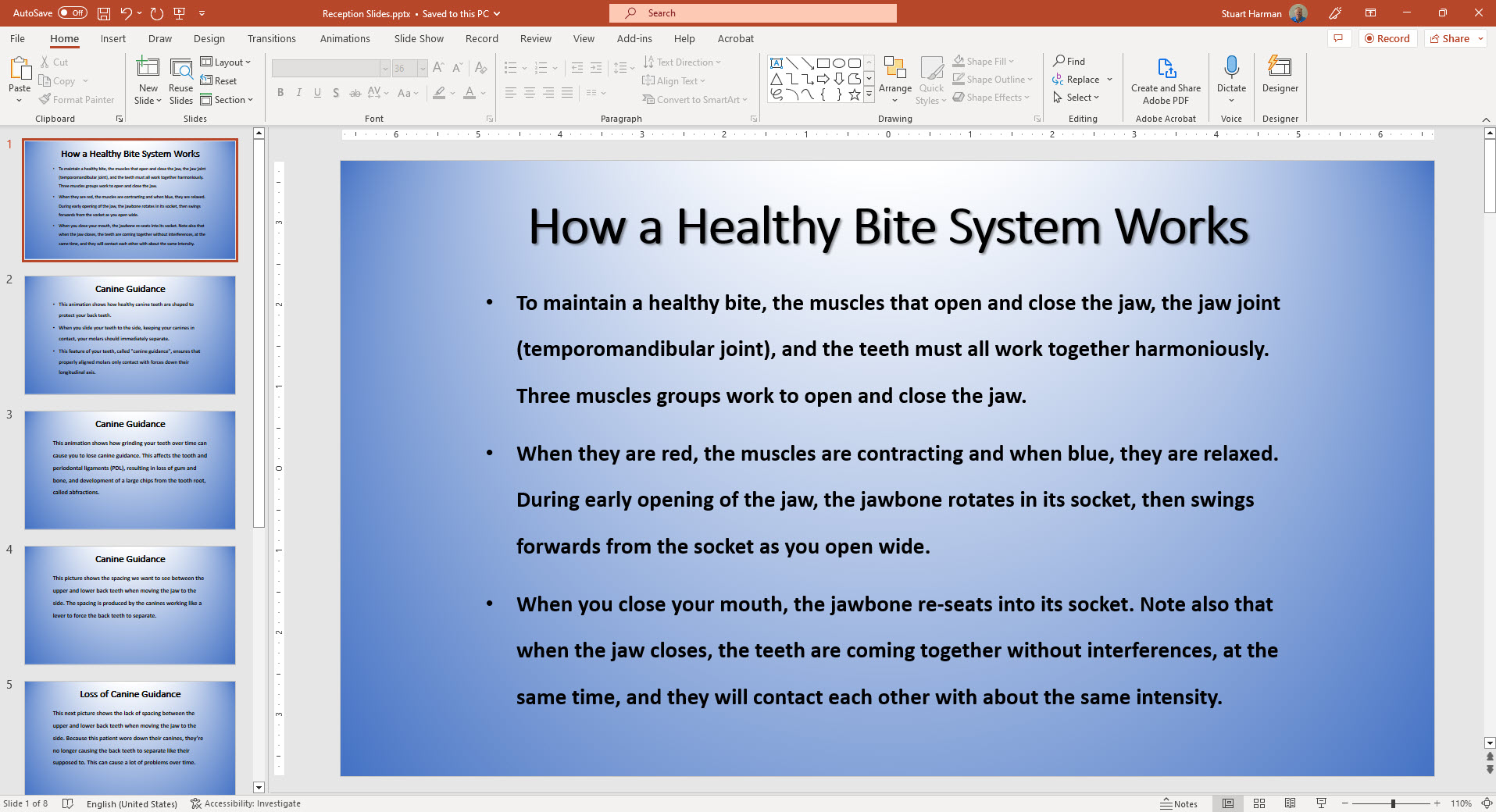Click the Dictate microphone icon
This screenshot has width=1496, height=812.
pyautogui.click(x=1231, y=69)
